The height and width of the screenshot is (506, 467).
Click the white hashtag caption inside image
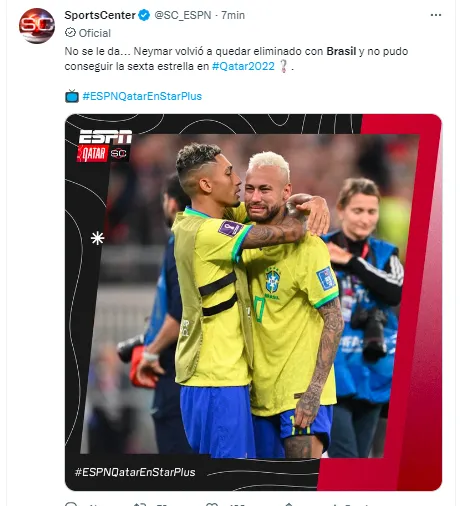pyautogui.click(x=135, y=472)
